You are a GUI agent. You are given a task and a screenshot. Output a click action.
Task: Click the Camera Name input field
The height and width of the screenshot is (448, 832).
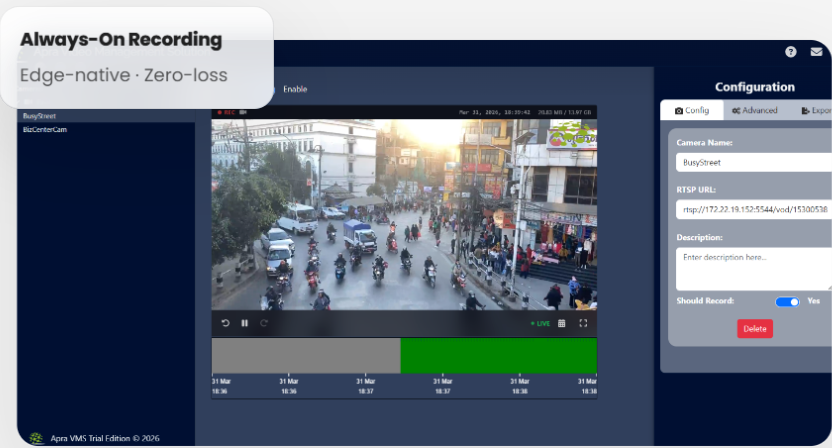pos(753,162)
